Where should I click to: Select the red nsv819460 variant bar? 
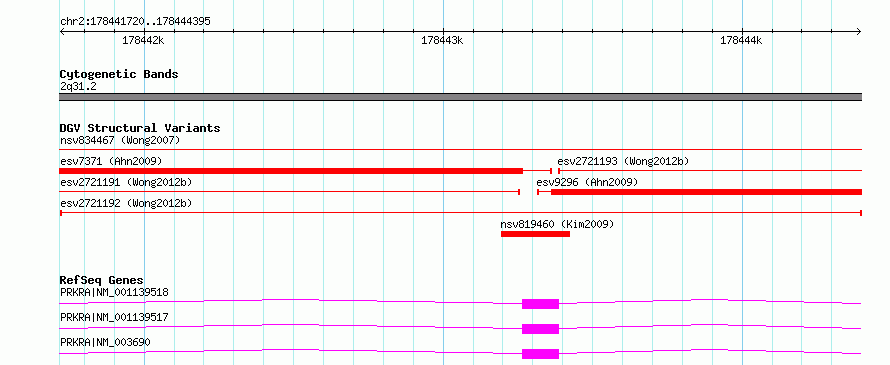[535, 234]
